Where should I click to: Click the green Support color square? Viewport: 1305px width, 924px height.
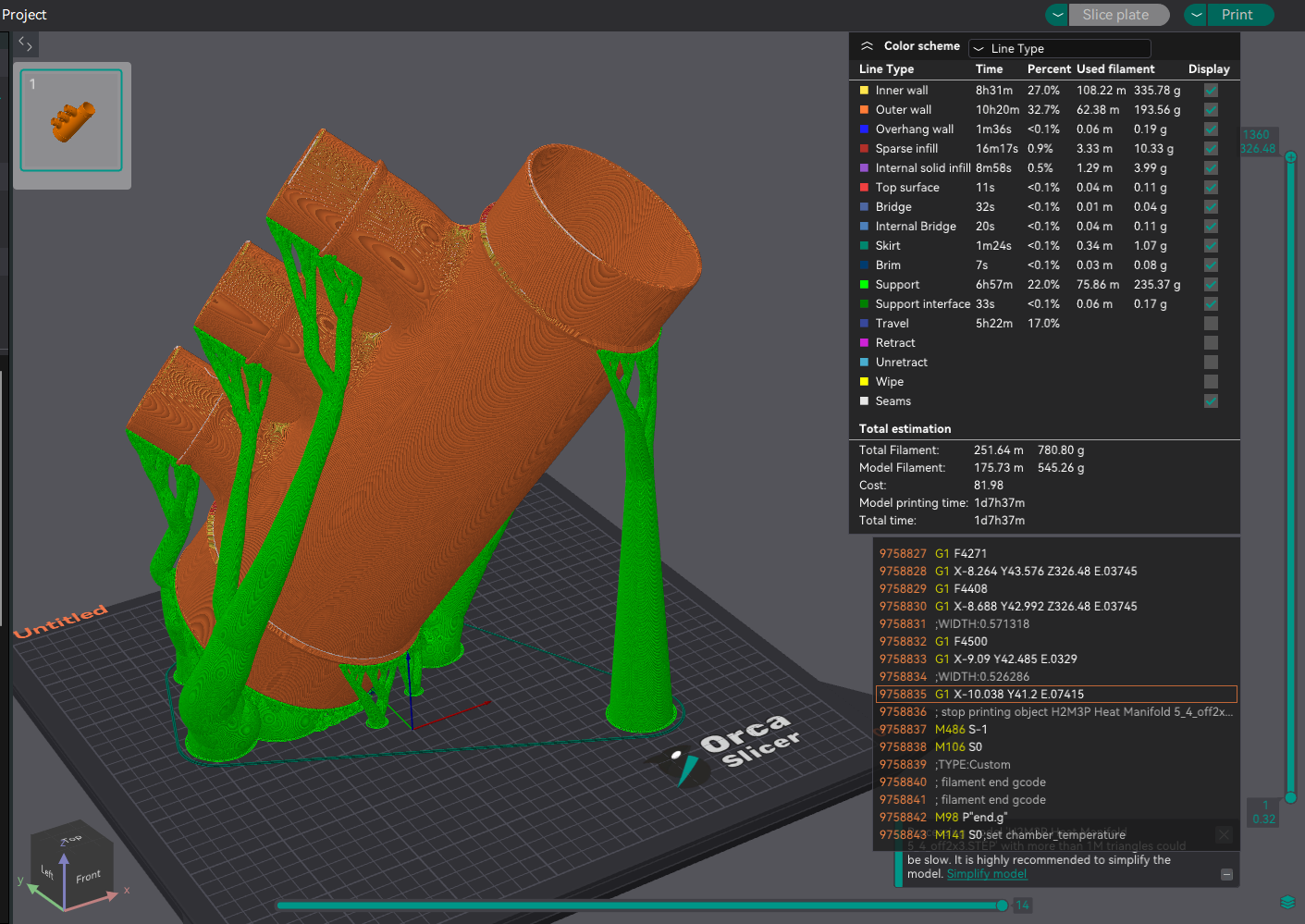click(x=864, y=285)
